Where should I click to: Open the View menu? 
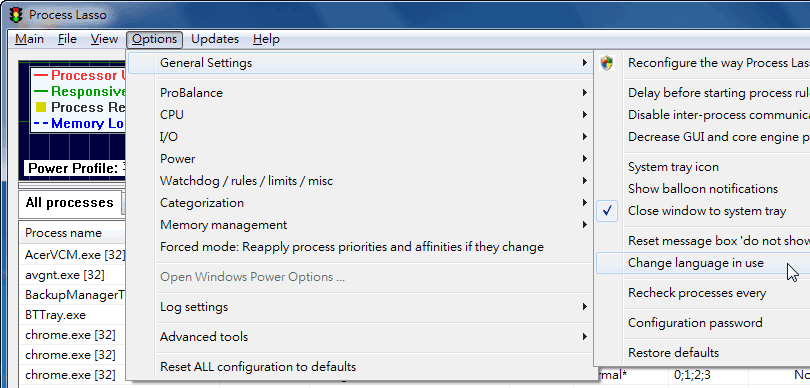[x=104, y=39]
